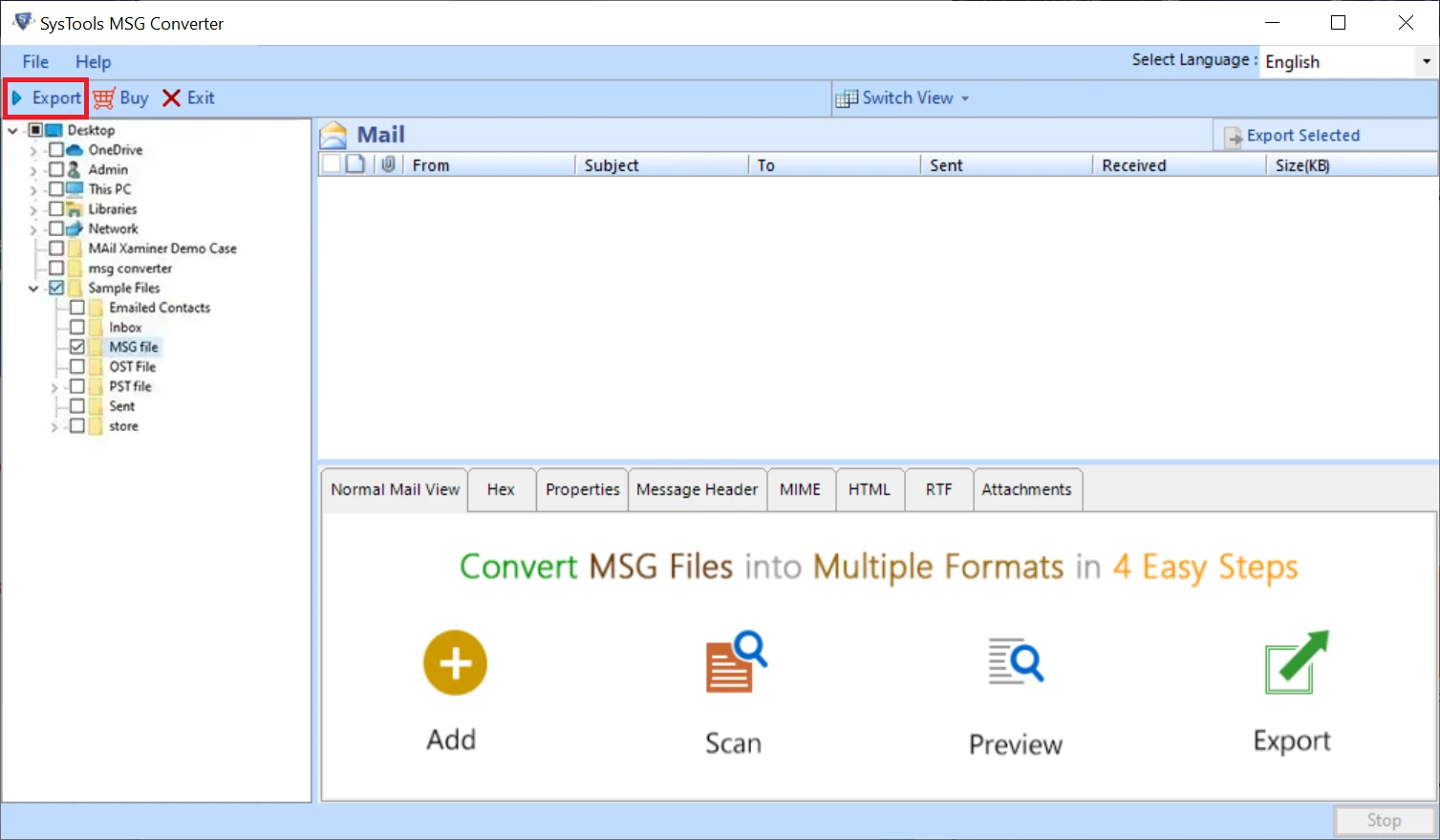This screenshot has height=840, width=1440.
Task: Click the red X Exit icon
Action: [x=172, y=97]
